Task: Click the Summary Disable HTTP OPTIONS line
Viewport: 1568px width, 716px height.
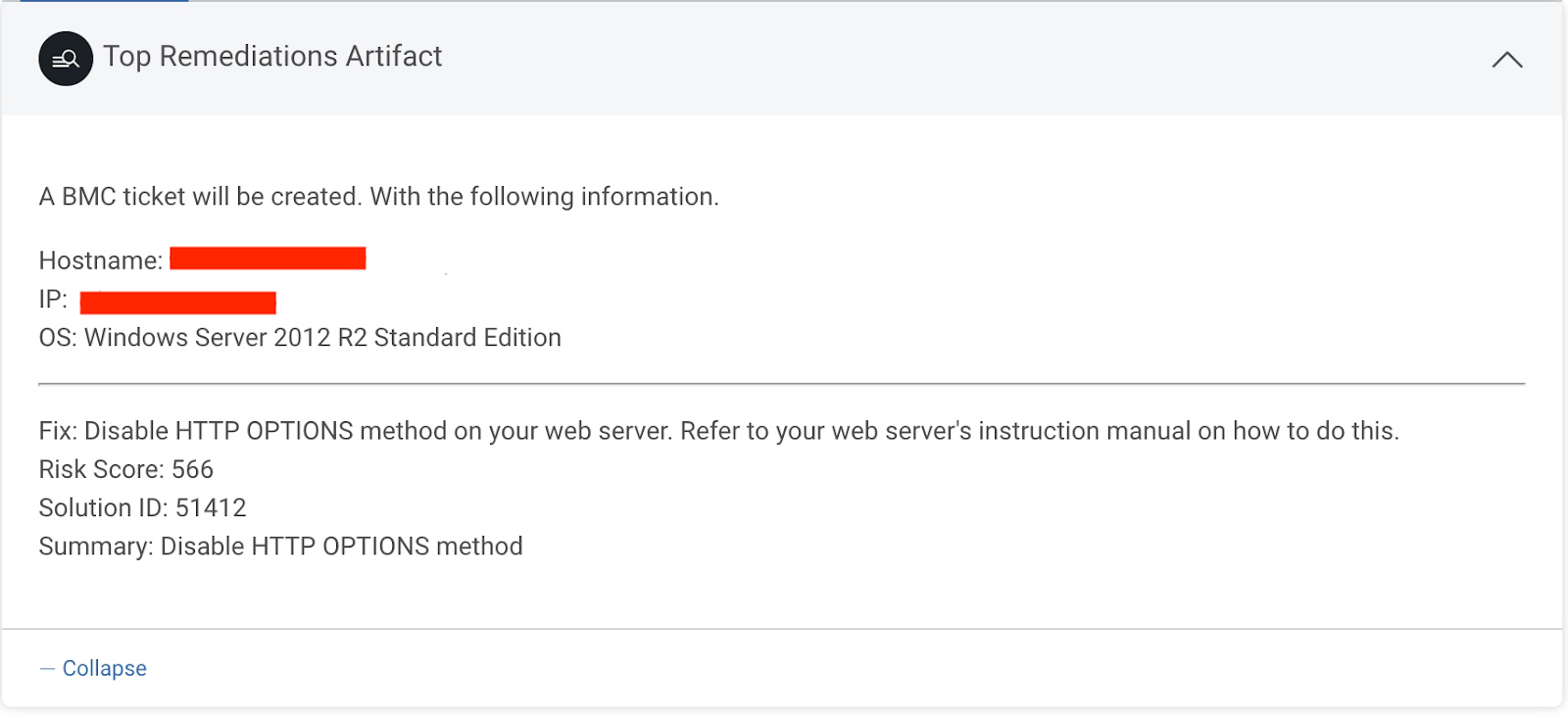Action: coord(280,547)
